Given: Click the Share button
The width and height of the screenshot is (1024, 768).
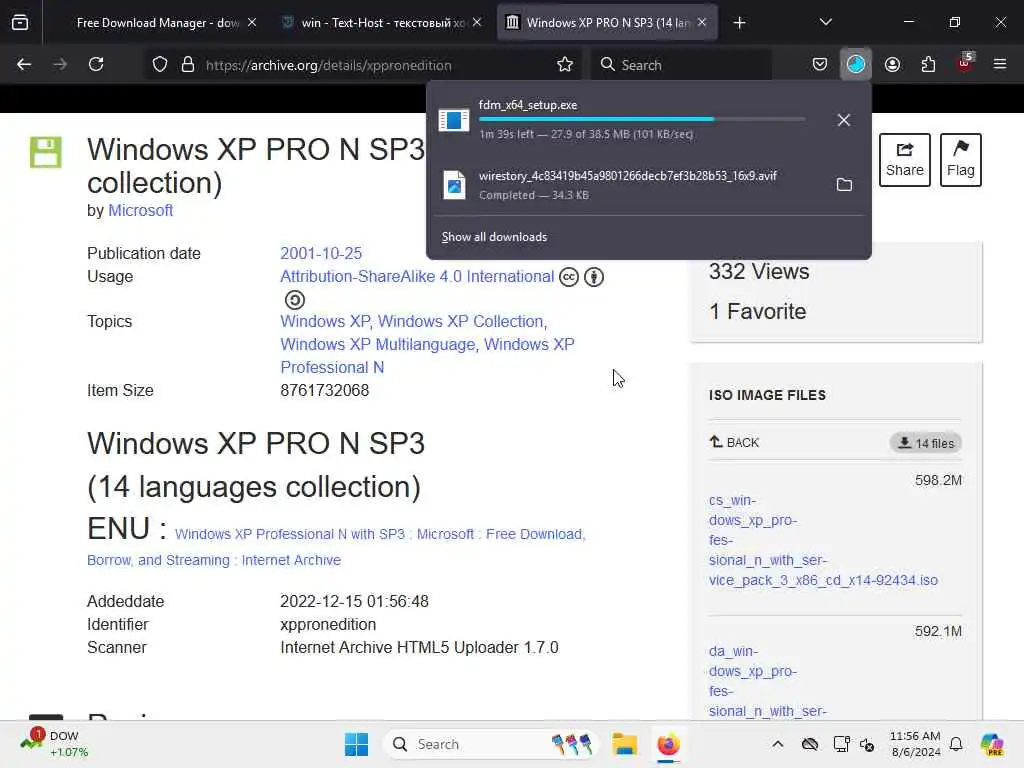Looking at the screenshot, I should click(904, 160).
